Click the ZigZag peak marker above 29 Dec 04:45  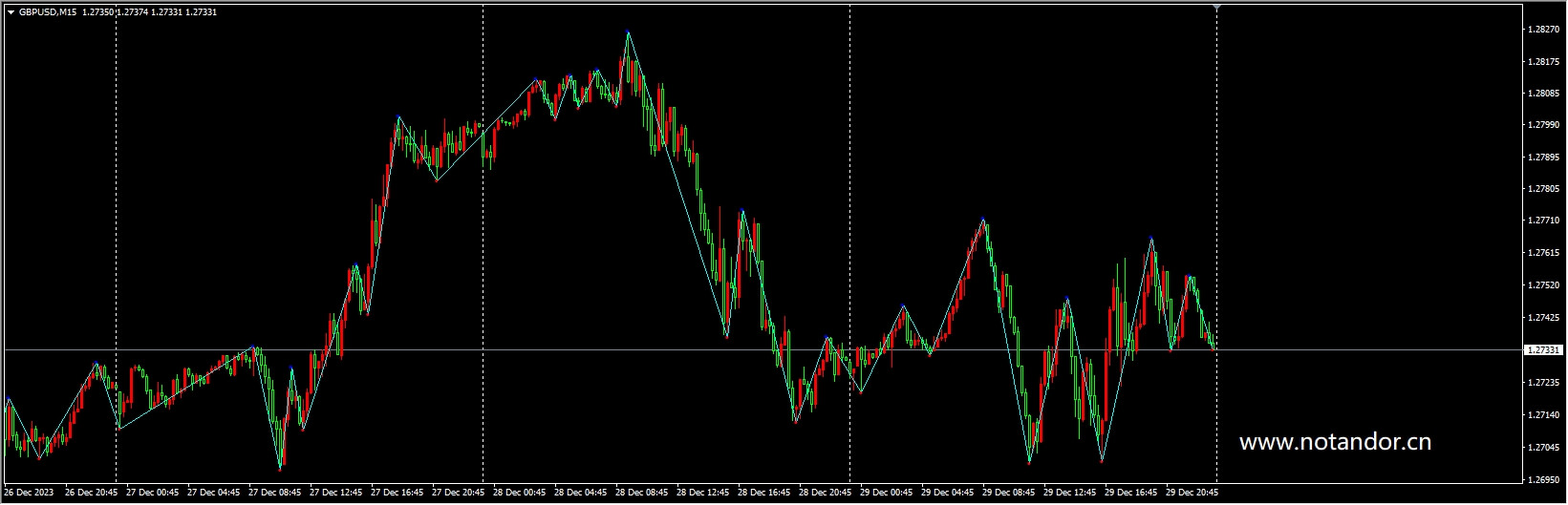pos(982,220)
